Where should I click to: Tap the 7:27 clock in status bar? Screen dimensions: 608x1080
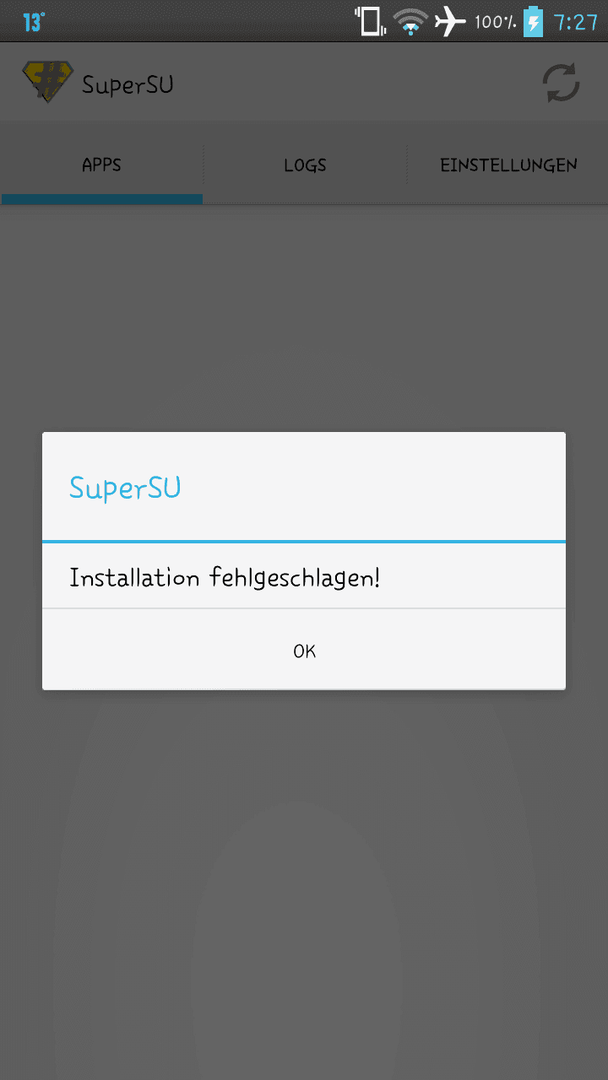tap(576, 23)
